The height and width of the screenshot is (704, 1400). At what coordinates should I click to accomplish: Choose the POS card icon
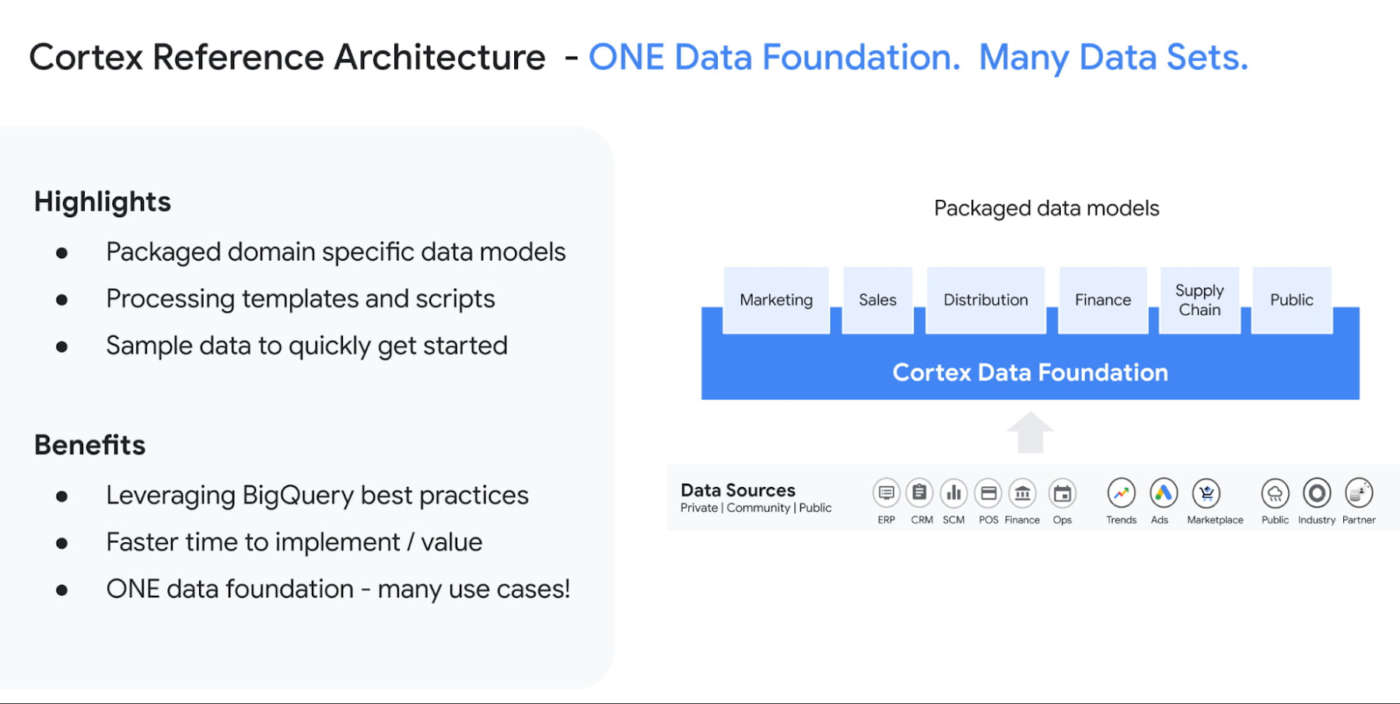[x=988, y=493]
